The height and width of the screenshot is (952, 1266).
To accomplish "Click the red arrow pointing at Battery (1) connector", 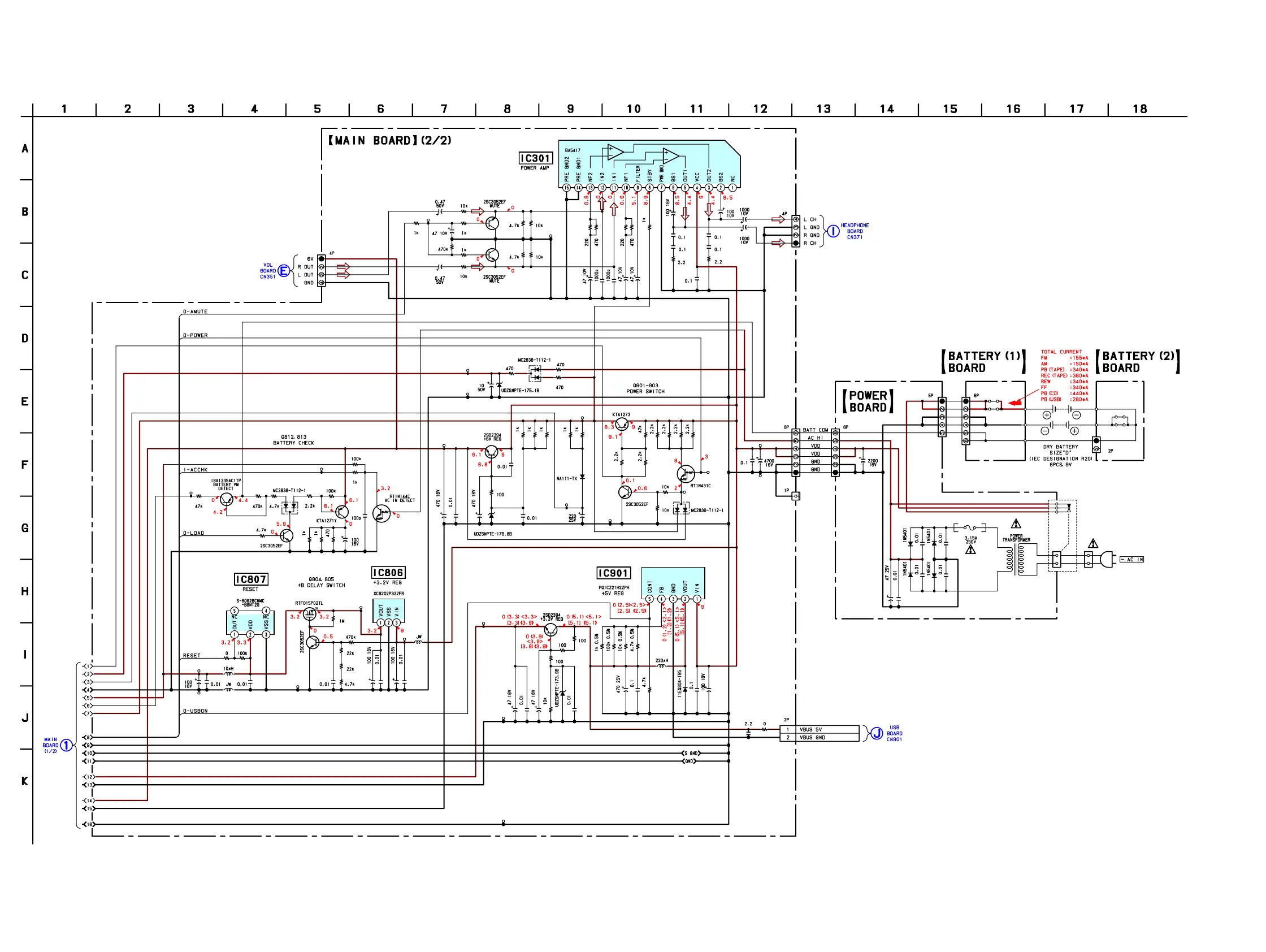I will point(1014,403).
